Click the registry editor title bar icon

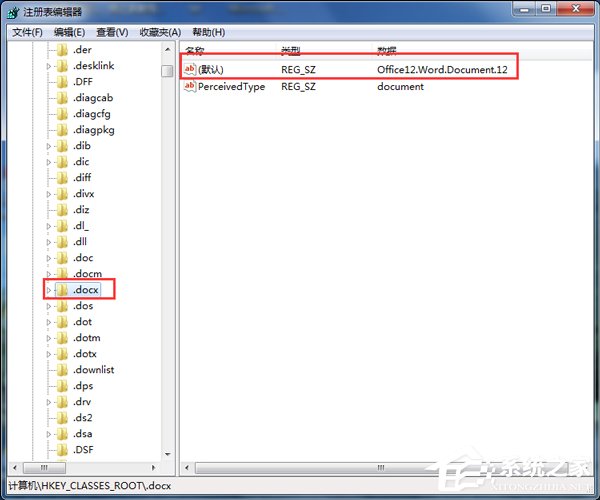[x=13, y=12]
